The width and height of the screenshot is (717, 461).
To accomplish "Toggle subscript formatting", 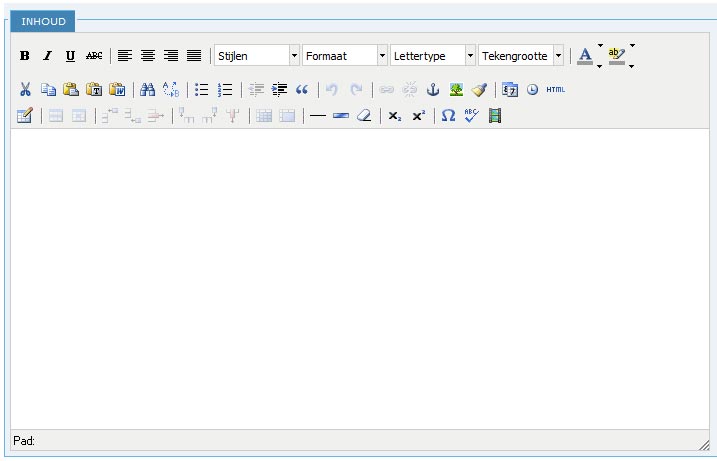I will point(395,116).
